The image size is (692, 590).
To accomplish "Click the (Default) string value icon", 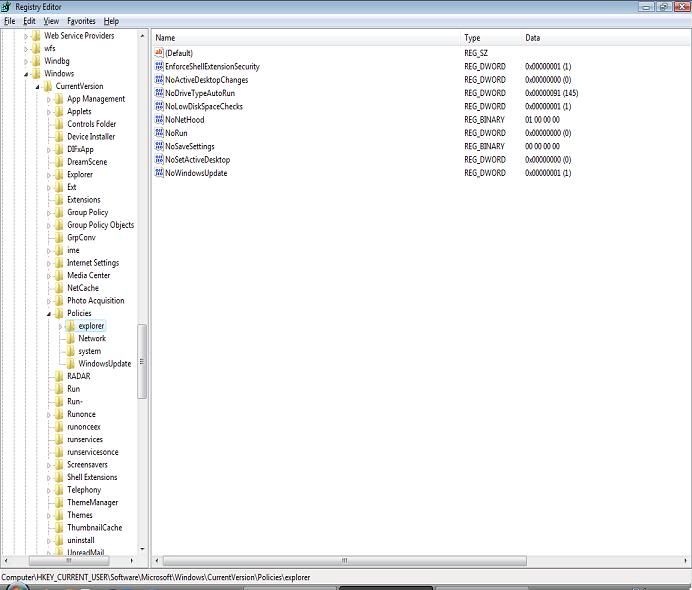I will [x=159, y=53].
